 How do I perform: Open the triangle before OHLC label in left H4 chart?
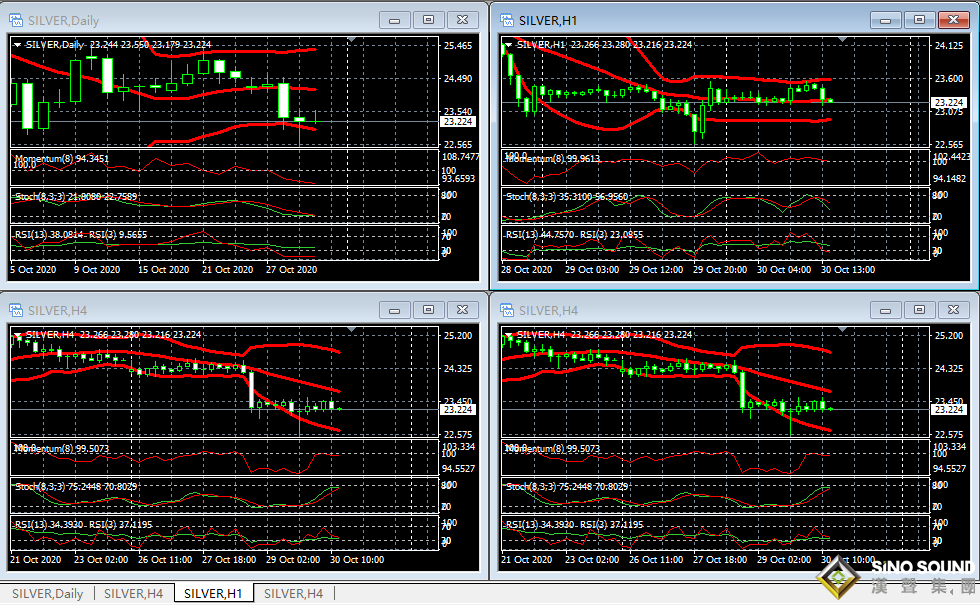18,335
